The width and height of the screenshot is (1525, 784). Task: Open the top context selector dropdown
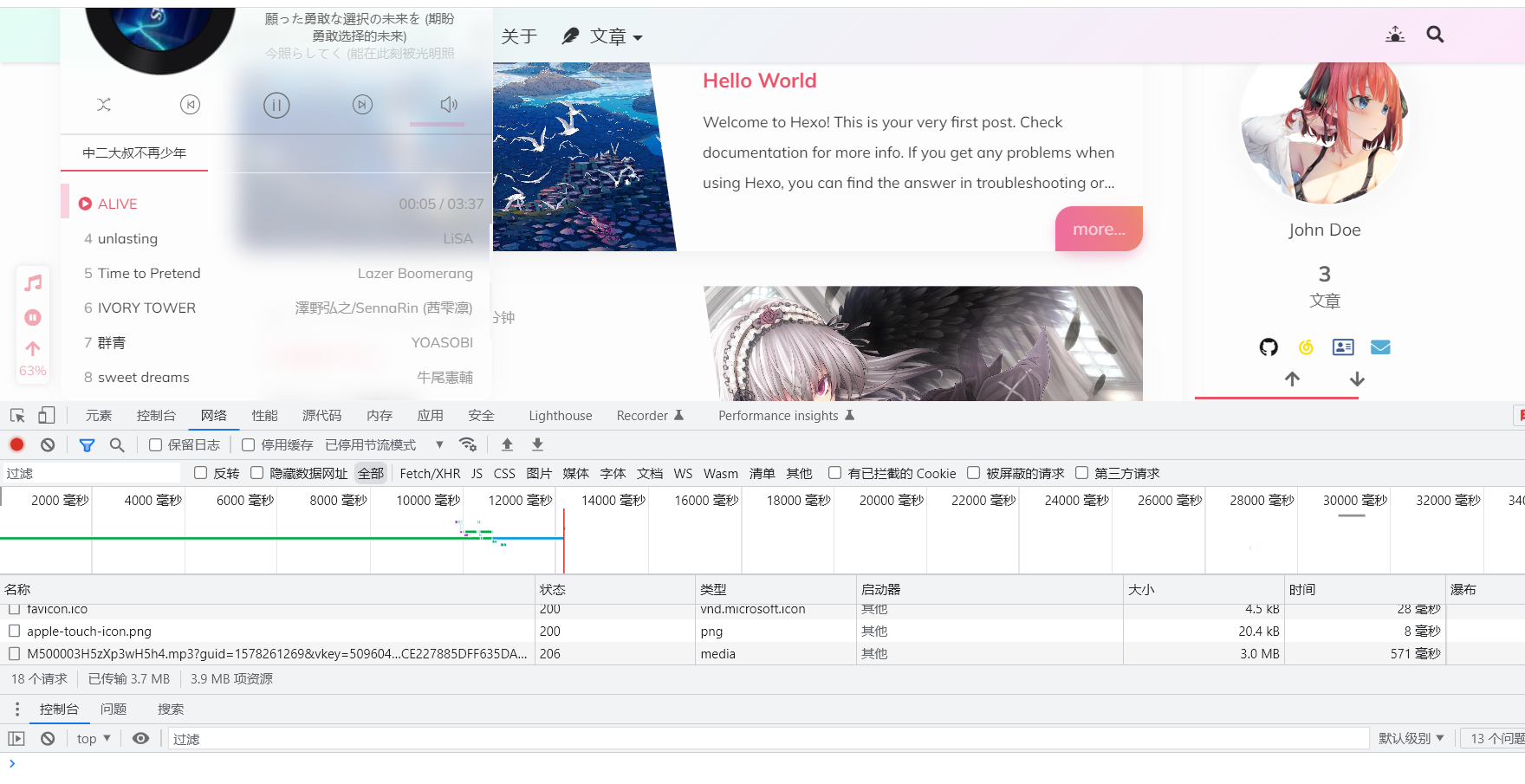point(94,739)
